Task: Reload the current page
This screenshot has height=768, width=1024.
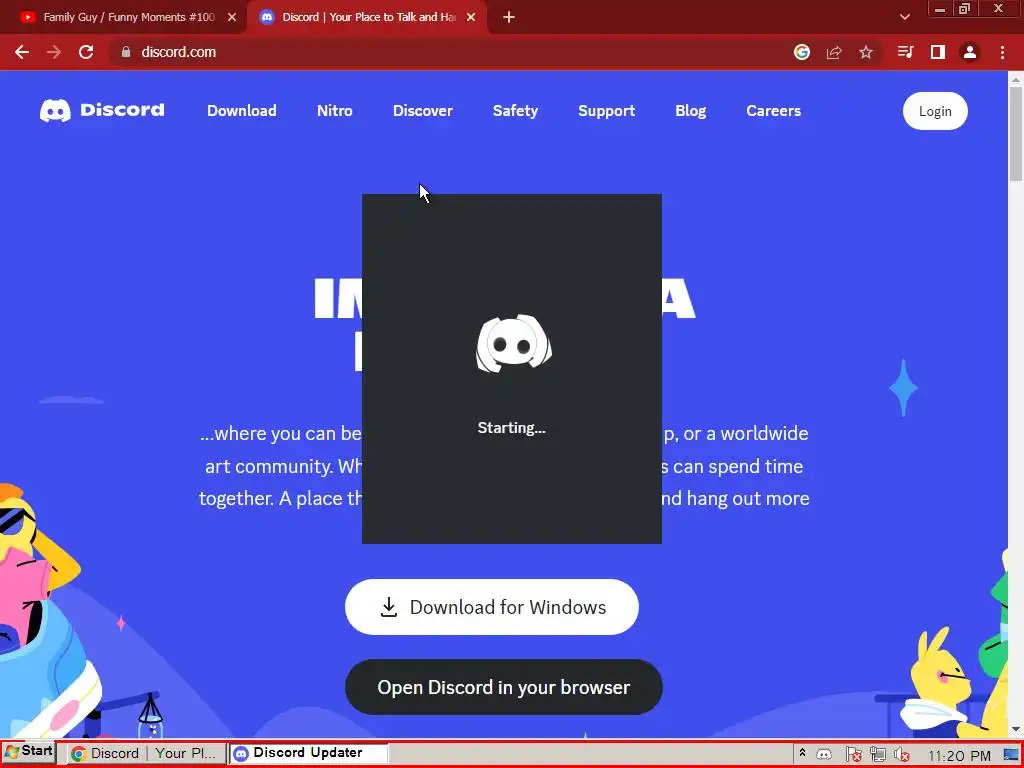Action: [86, 52]
